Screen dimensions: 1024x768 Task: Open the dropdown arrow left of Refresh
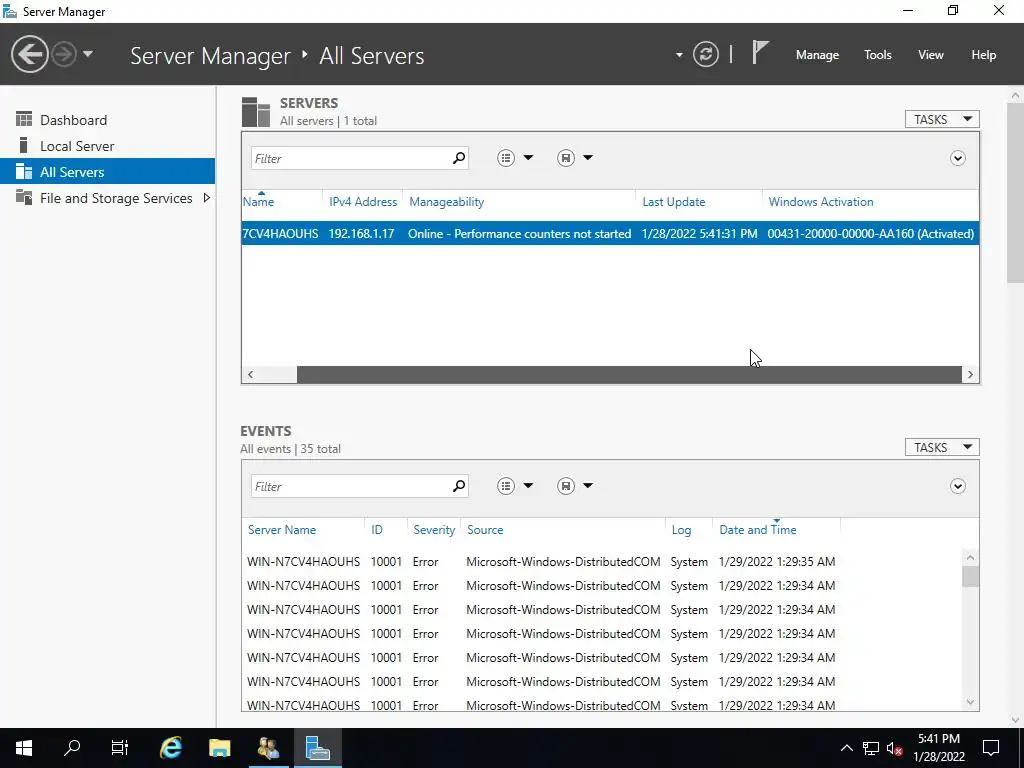679,55
